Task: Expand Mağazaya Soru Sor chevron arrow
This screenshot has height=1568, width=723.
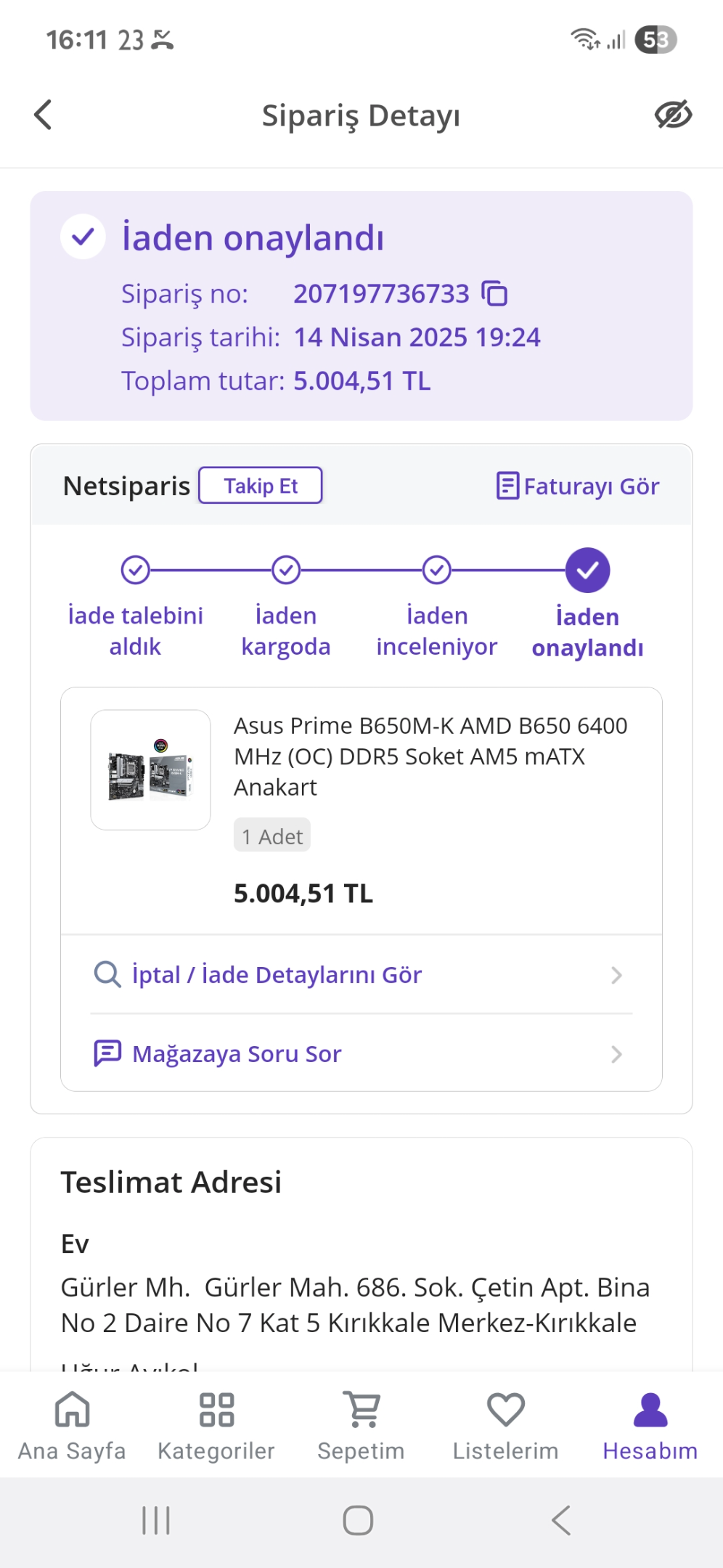Action: (616, 1054)
